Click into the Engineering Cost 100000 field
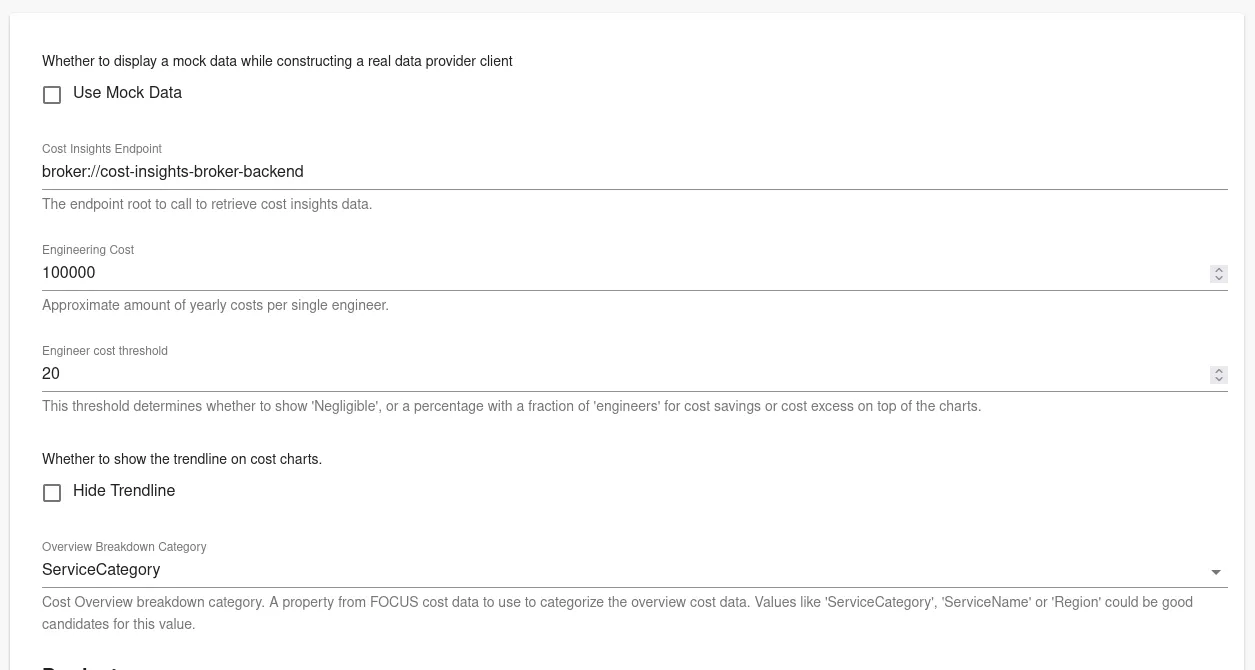The height and width of the screenshot is (670, 1255). pos(600,273)
